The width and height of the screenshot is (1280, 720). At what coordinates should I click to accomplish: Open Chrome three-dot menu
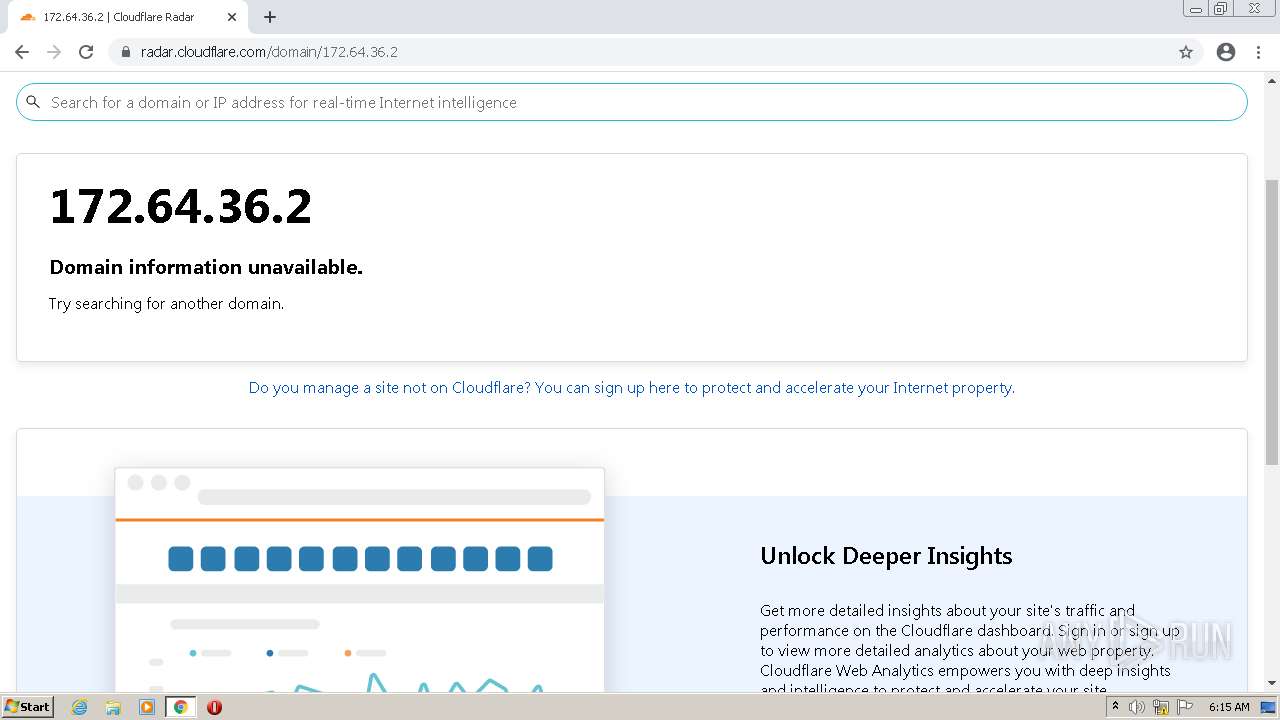1258,52
